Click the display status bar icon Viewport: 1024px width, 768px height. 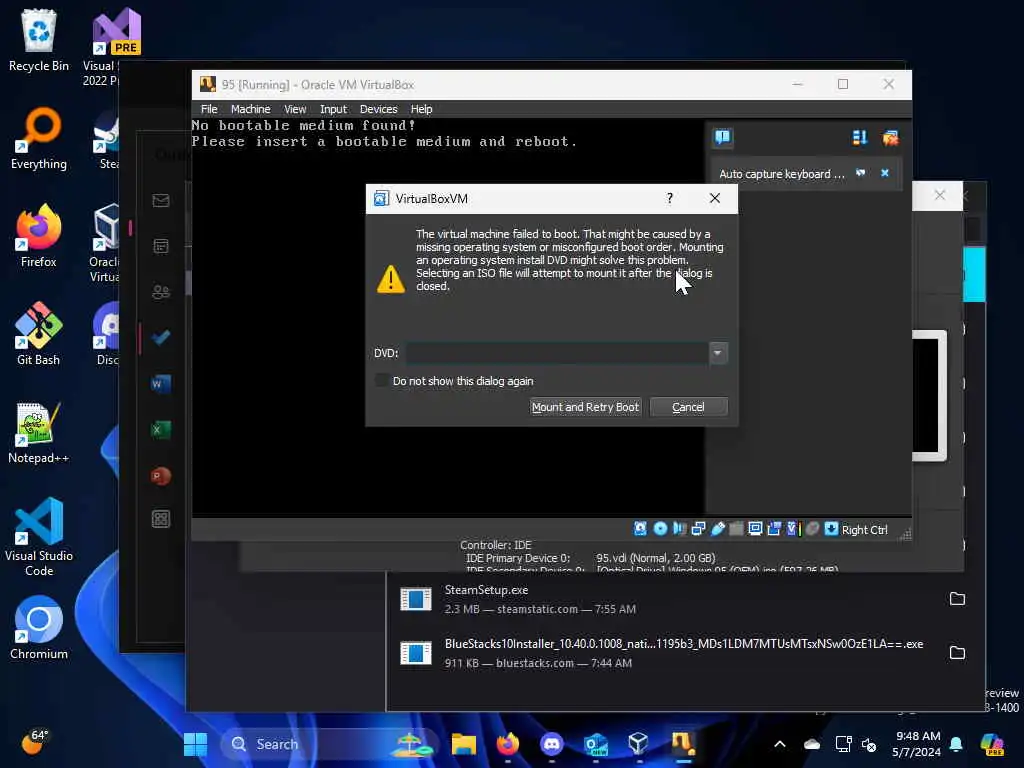(755, 529)
